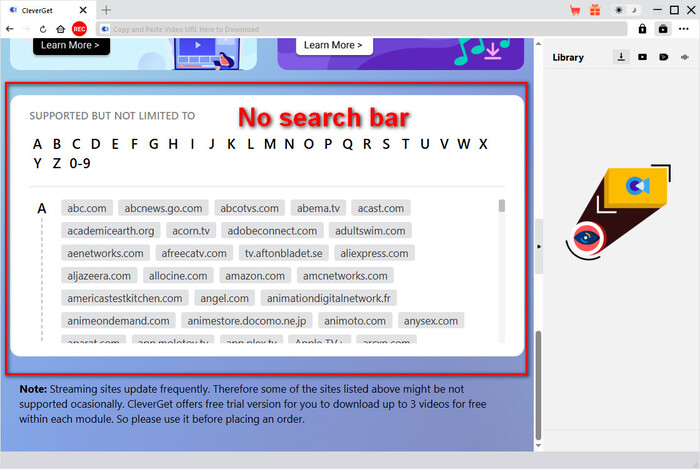Screen dimensions: 700x469
Task: Switch to the light theme sun icon
Action: click(x=619, y=10)
